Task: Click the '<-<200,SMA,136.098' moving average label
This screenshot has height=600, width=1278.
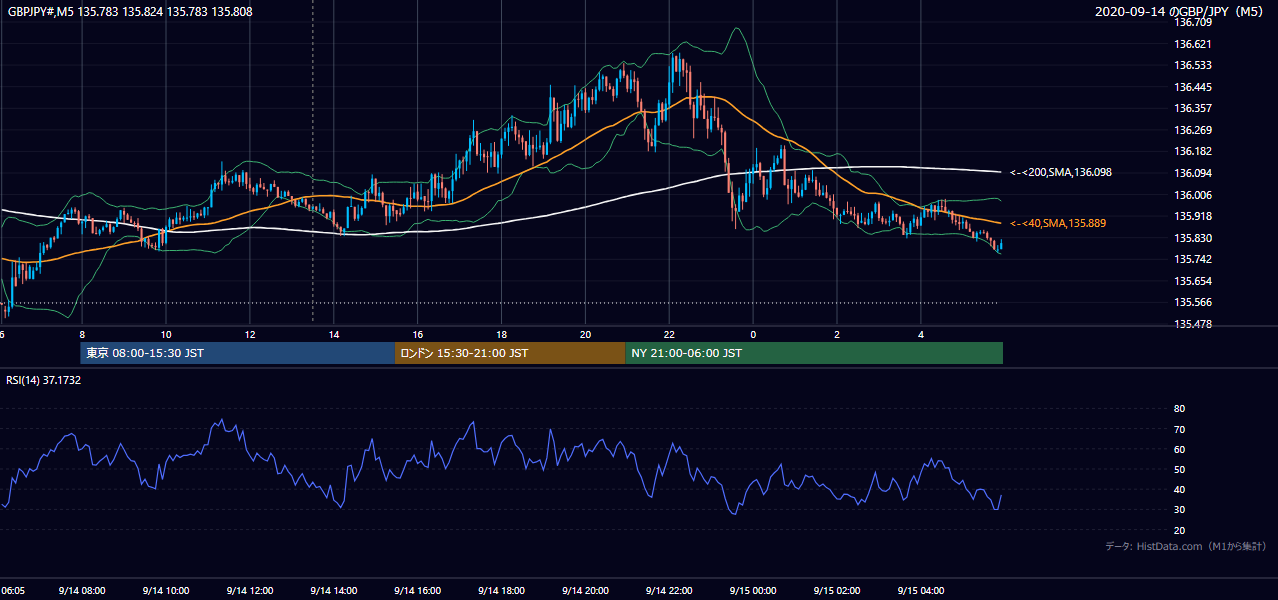Action: pos(1060,173)
